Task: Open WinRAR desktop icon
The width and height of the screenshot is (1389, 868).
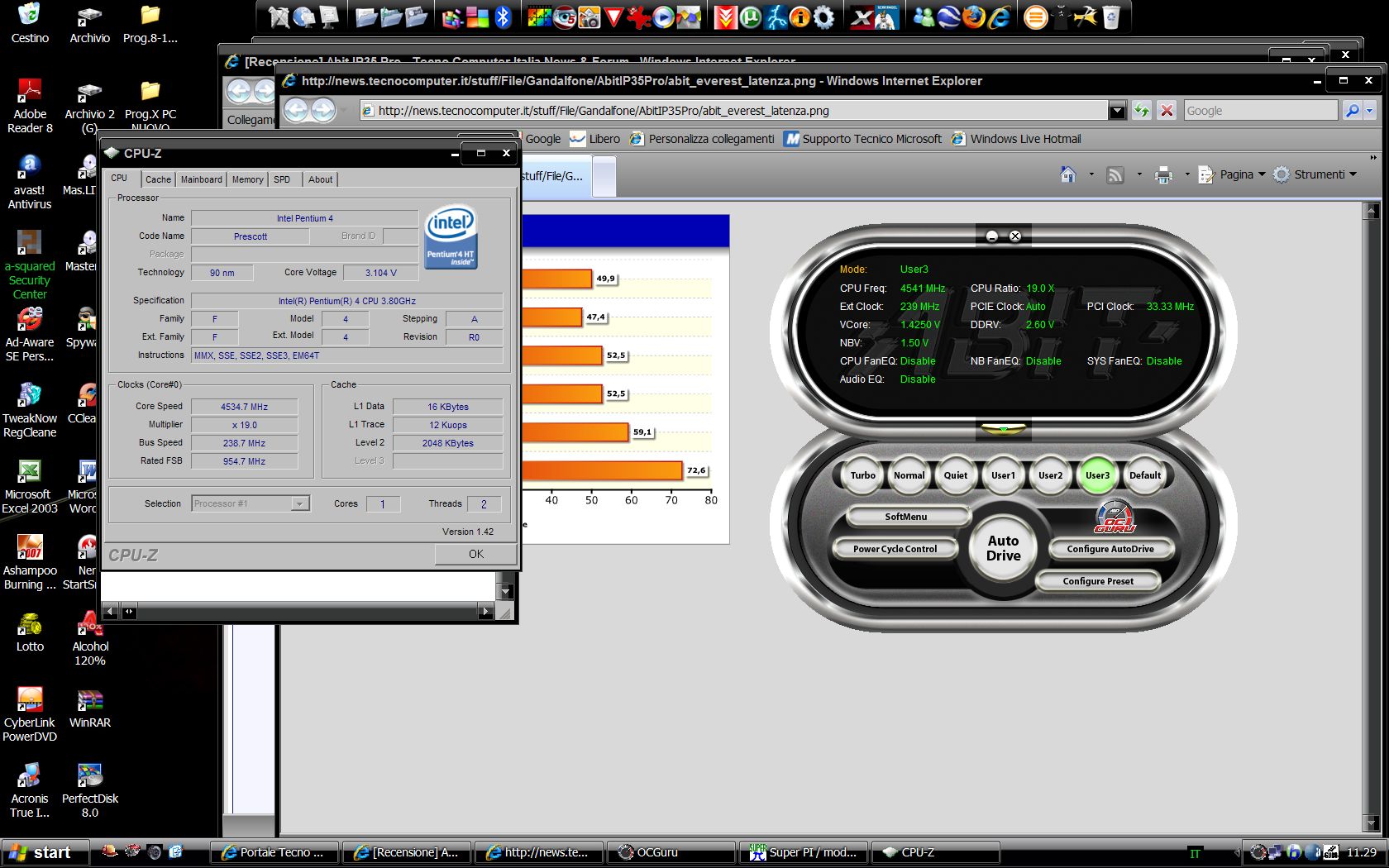Action: point(89,709)
